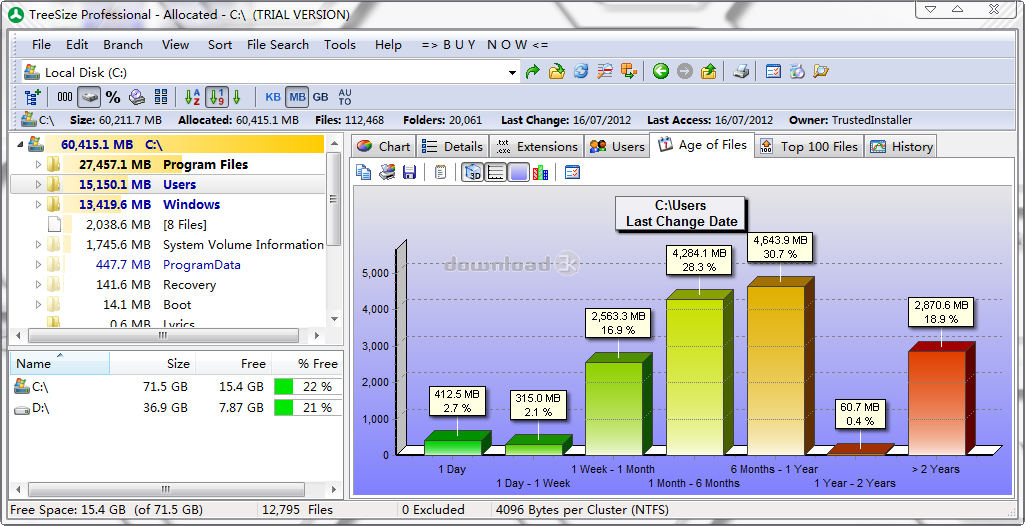Click folder tree horizontal scrollbar thumb
This screenshot has width=1025, height=526.
coord(163,335)
